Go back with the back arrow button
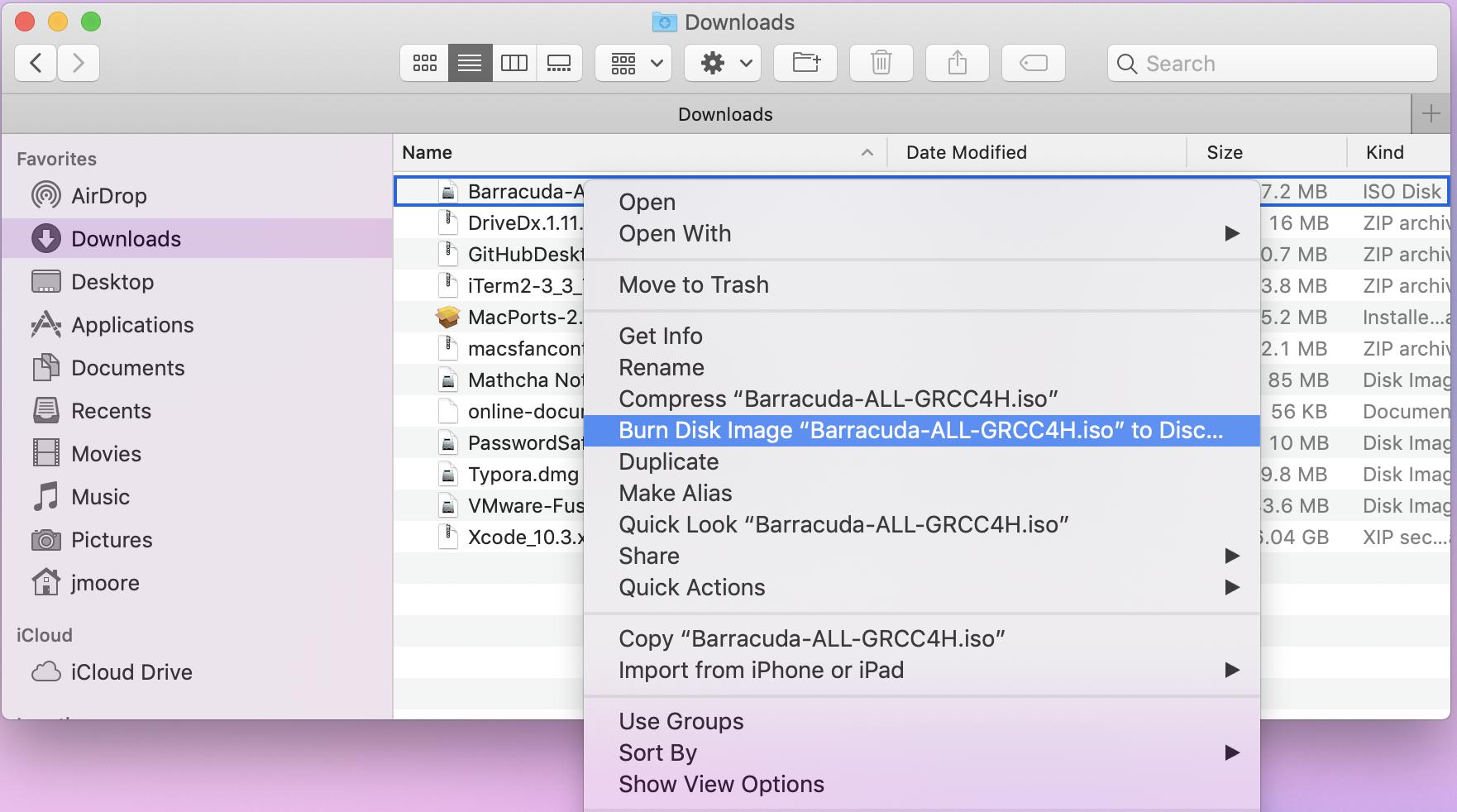 (36, 63)
